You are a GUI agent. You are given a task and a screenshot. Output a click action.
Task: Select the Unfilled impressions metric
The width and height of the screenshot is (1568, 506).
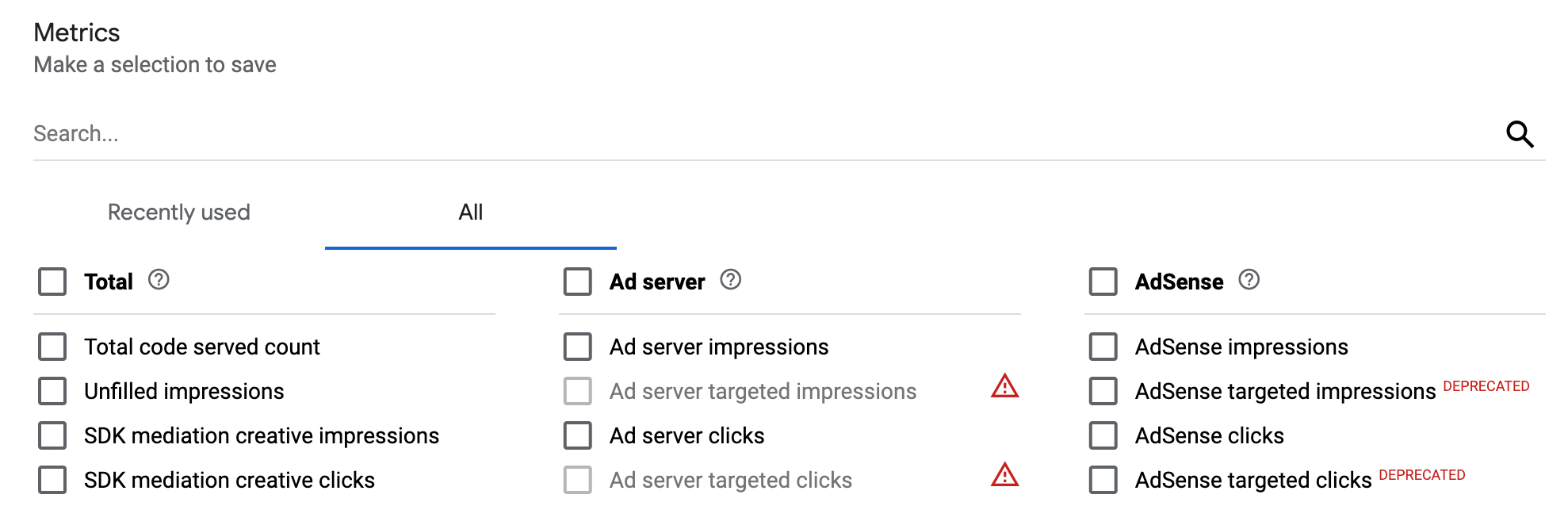52,391
